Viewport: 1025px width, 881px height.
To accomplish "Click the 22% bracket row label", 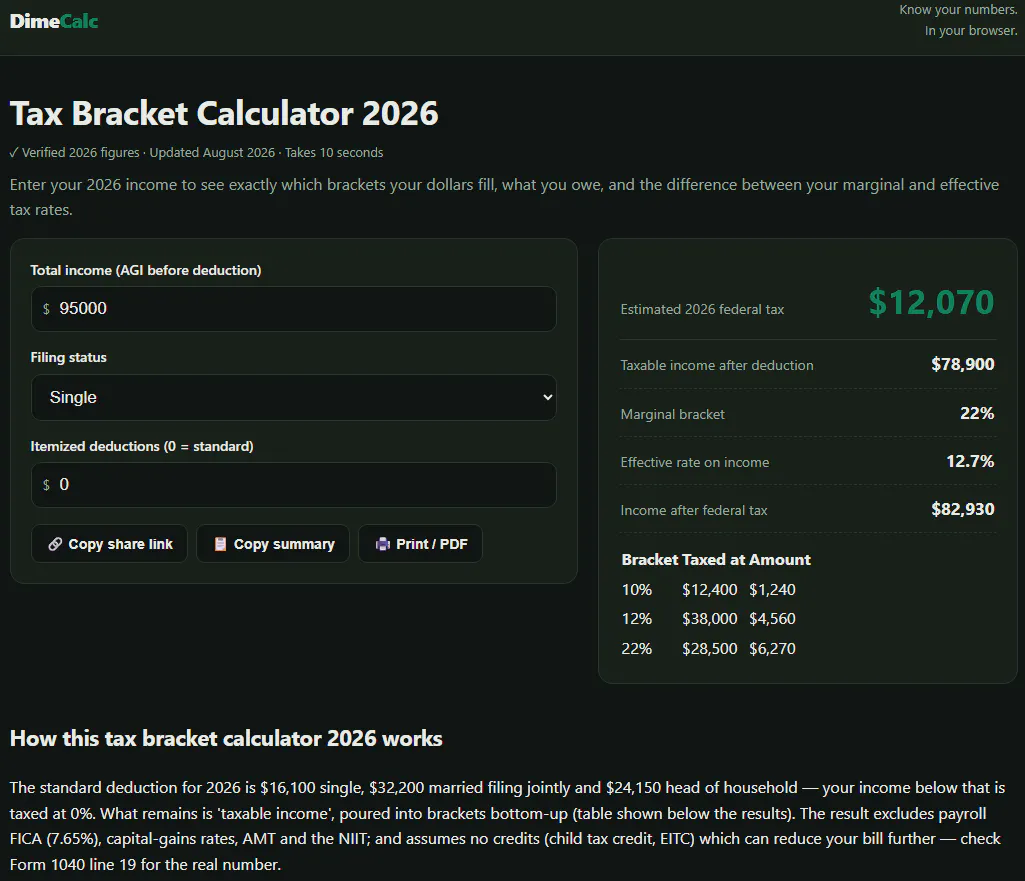I will 637,648.
